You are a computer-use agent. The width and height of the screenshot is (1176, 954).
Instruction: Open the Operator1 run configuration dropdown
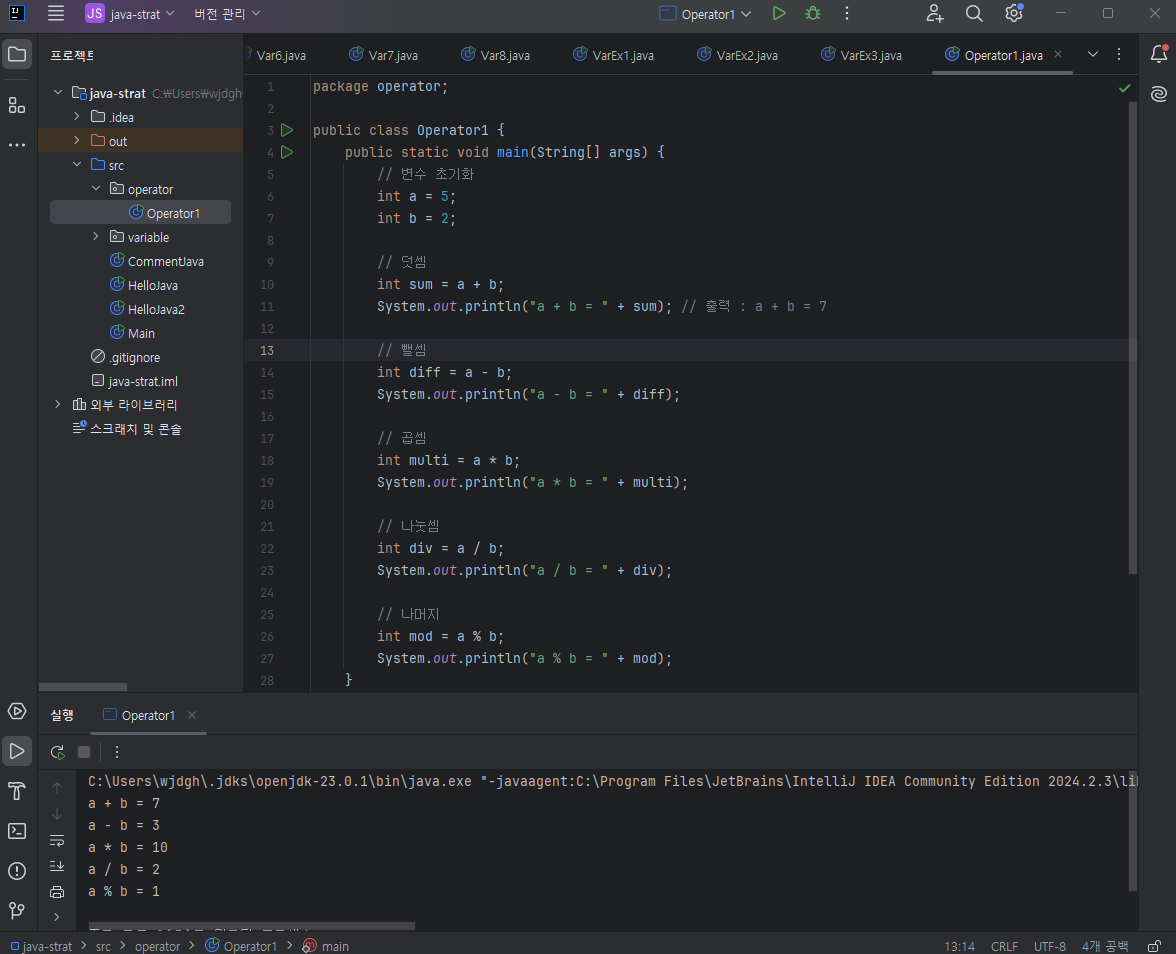tap(706, 14)
